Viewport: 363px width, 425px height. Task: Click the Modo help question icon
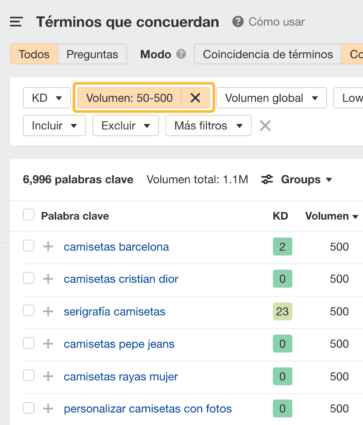tap(181, 54)
